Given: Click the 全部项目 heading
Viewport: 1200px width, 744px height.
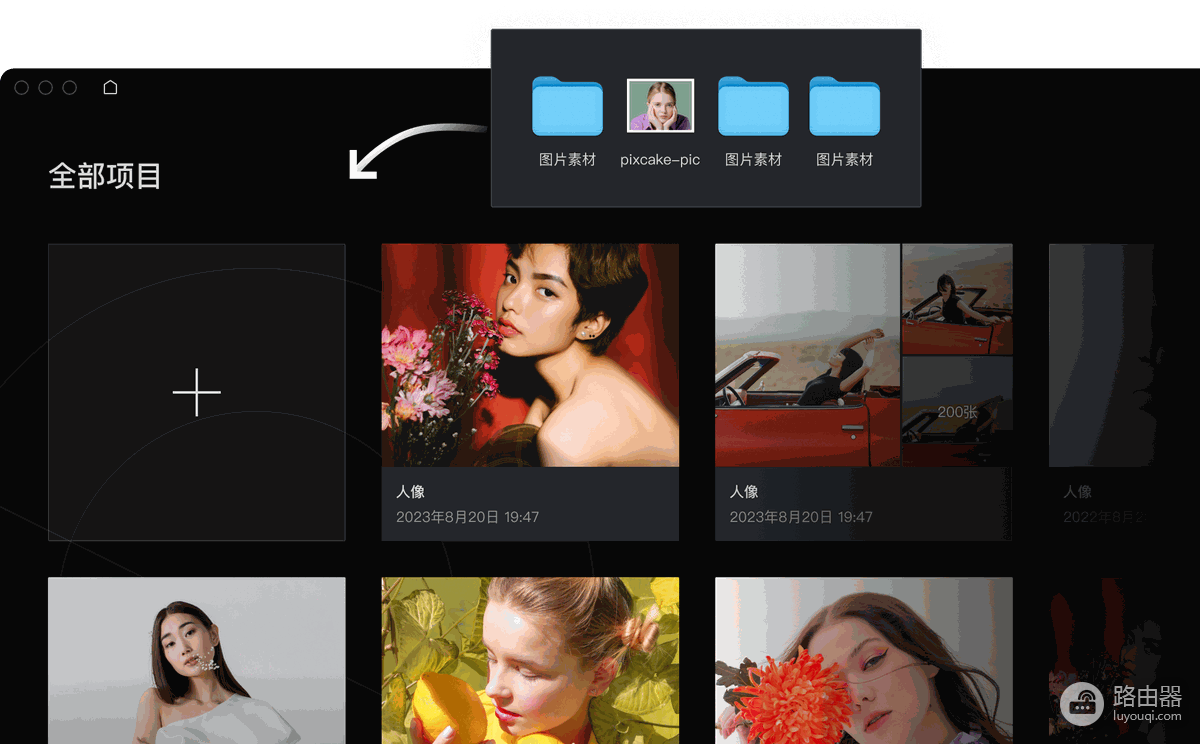Looking at the screenshot, I should 105,176.
